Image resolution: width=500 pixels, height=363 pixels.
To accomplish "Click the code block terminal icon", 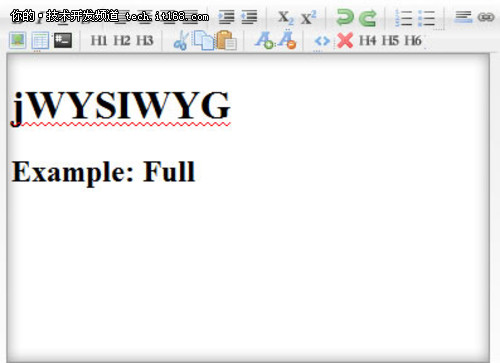I will [63, 40].
